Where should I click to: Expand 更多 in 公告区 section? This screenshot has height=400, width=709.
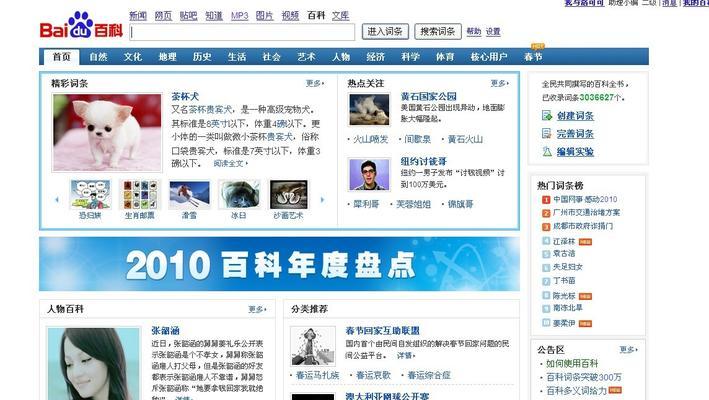click(x=629, y=349)
